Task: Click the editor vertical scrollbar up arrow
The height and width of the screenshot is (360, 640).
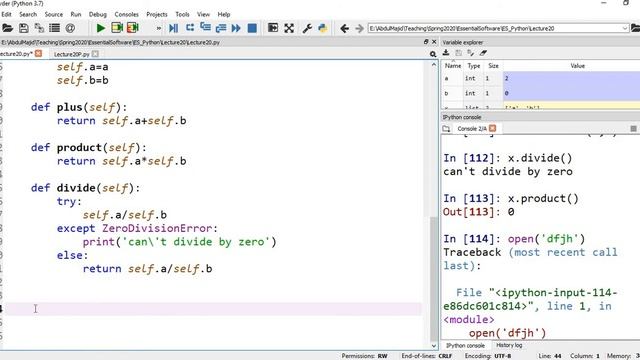Action: (x=434, y=64)
